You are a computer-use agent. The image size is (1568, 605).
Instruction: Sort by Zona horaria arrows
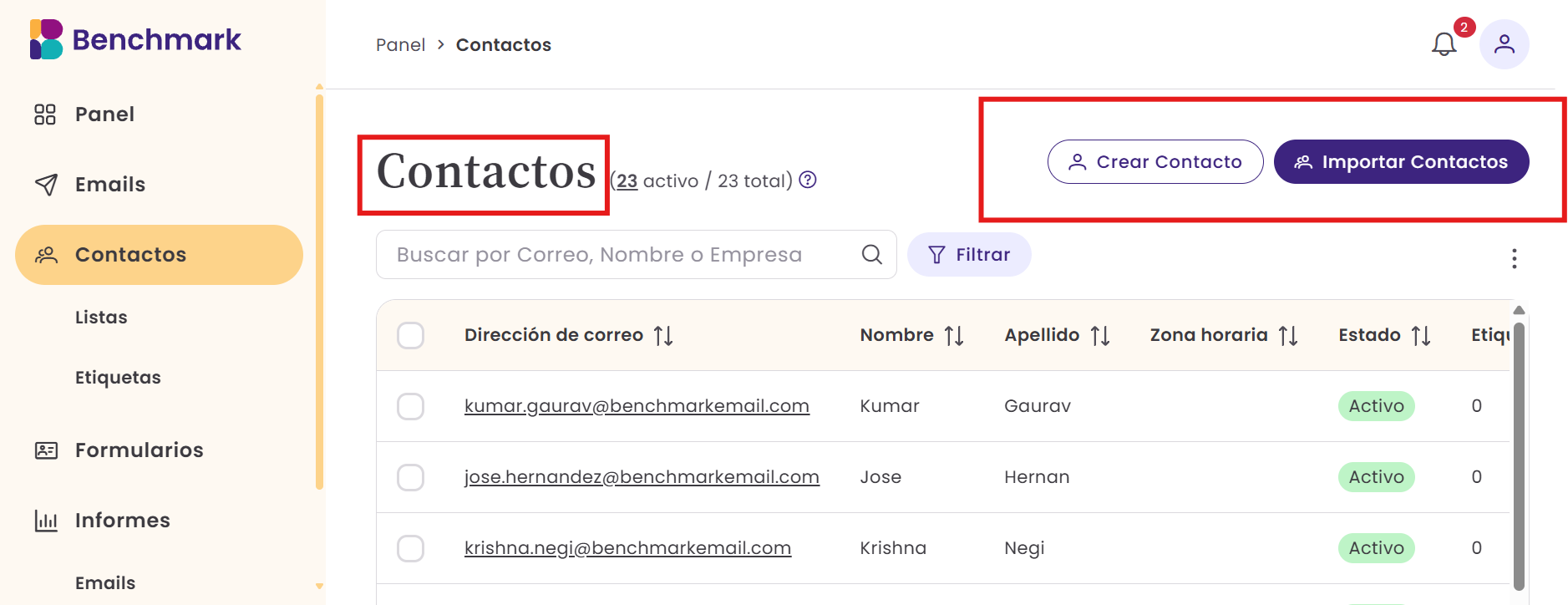(1288, 336)
